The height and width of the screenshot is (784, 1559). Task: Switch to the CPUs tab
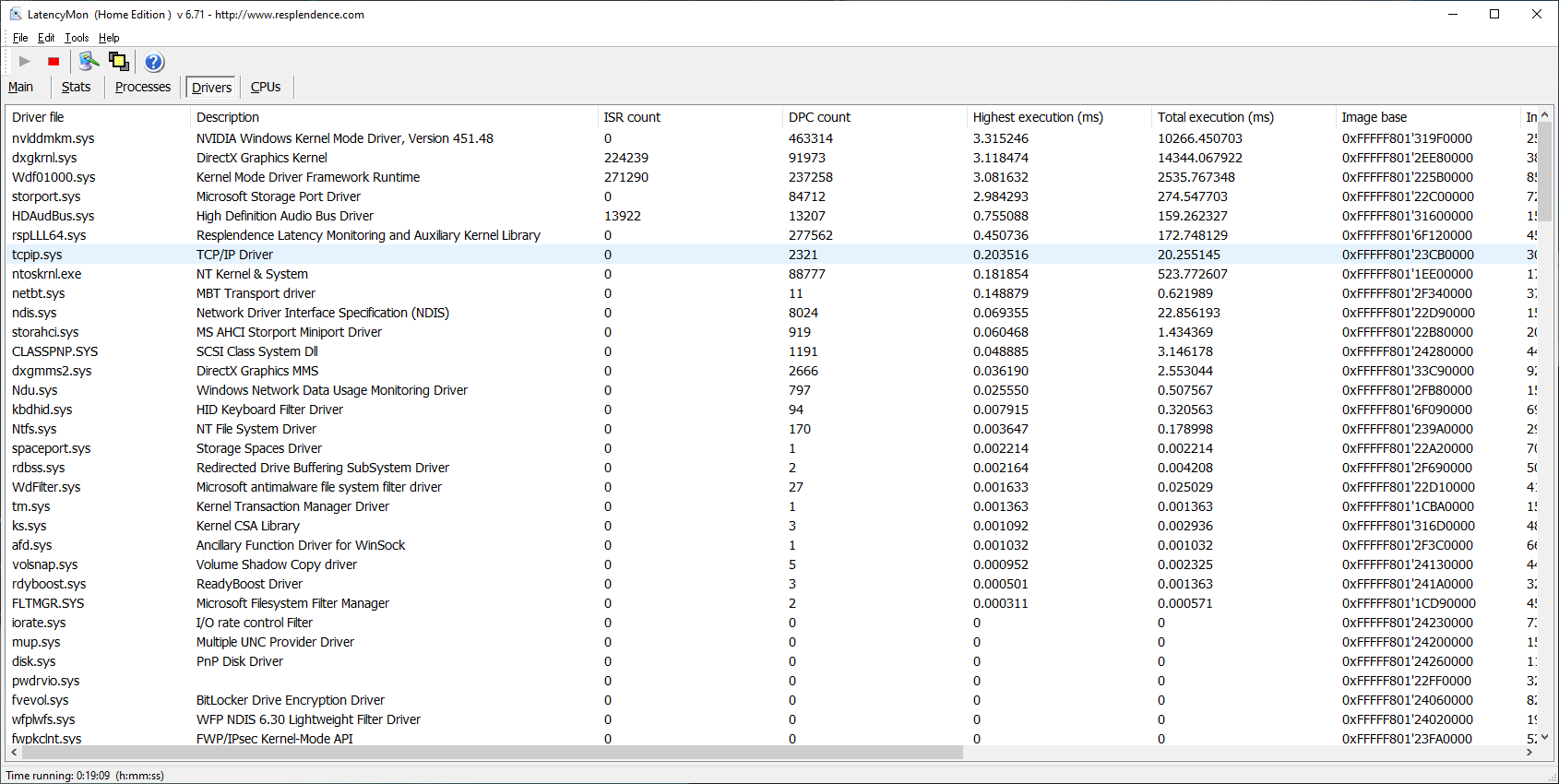coord(266,87)
